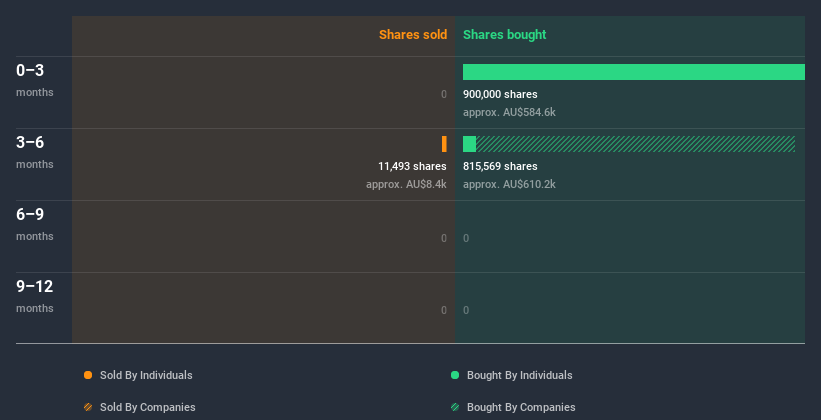821x420 pixels.
Task: Select the Shares bought column header
Action: [x=504, y=35]
